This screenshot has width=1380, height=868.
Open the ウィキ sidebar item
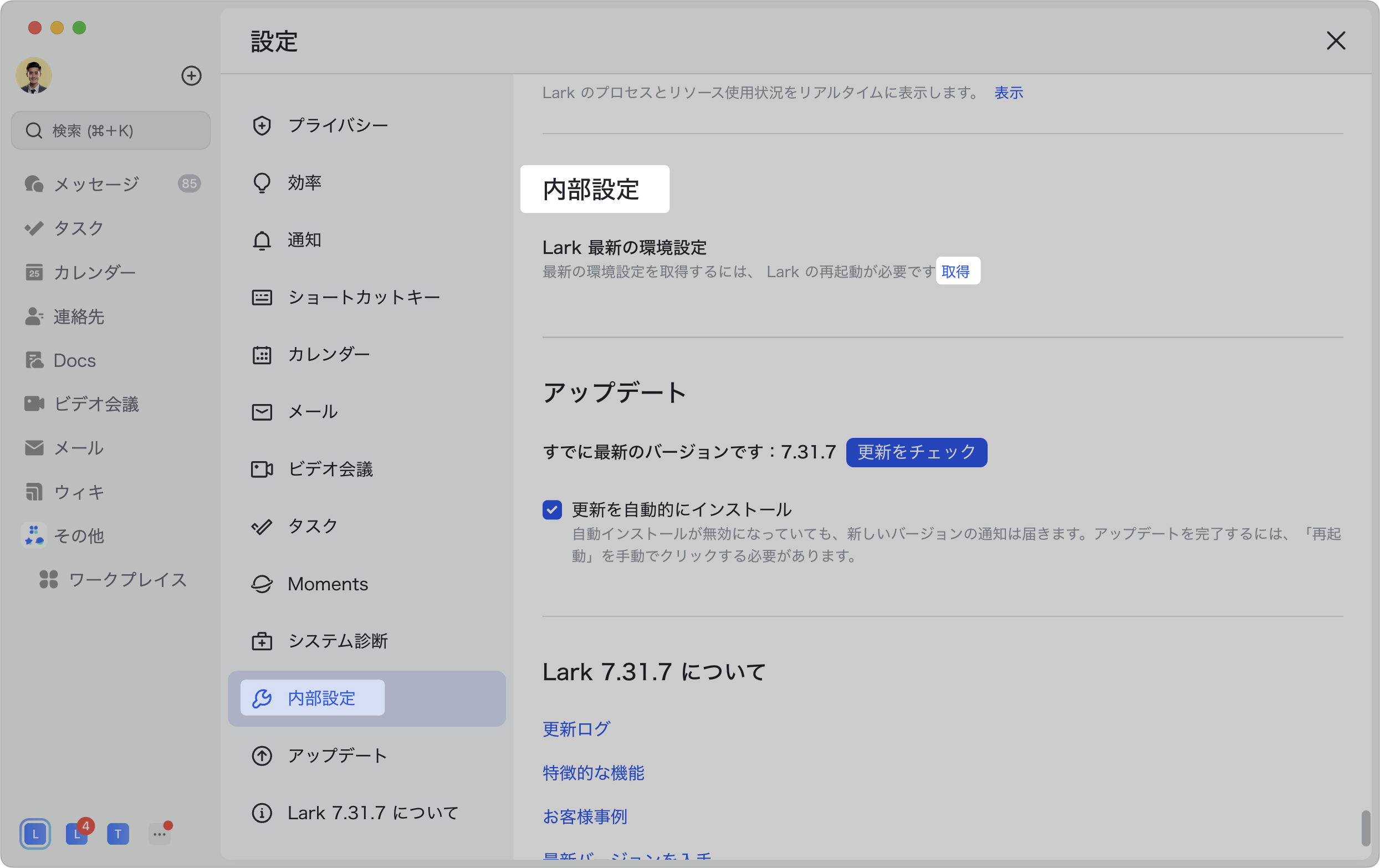click(x=79, y=492)
